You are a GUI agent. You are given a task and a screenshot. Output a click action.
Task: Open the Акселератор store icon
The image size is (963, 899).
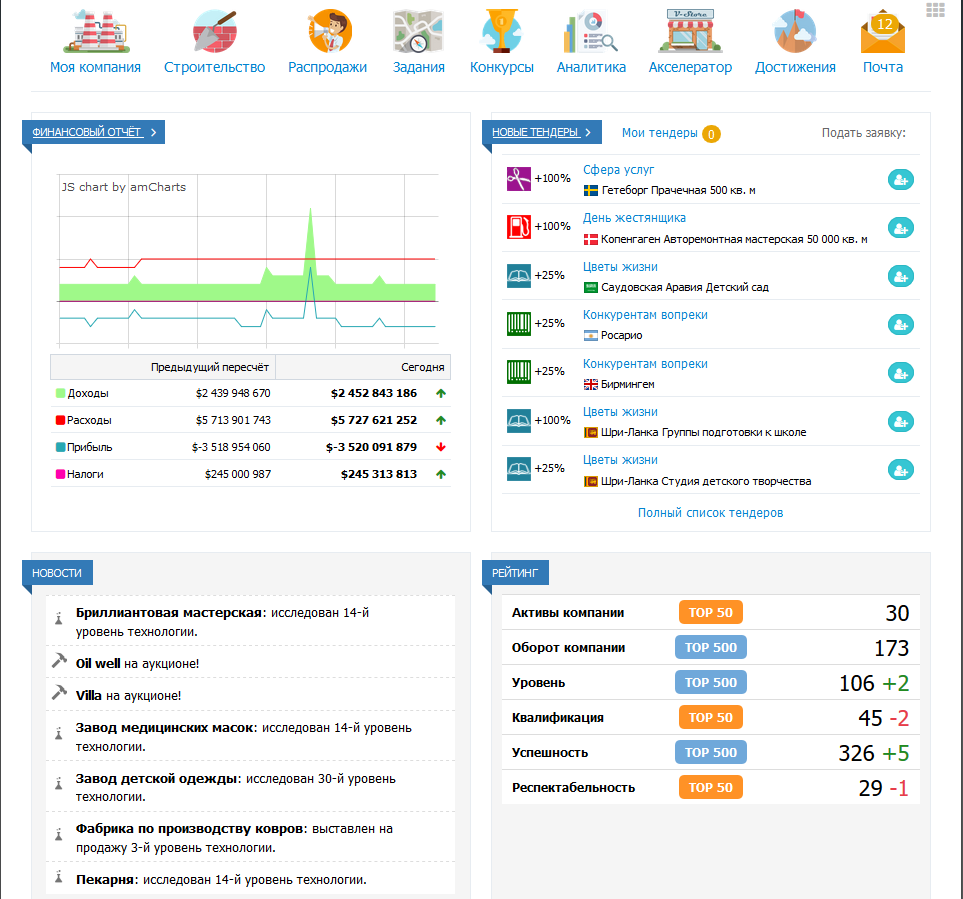pos(689,32)
